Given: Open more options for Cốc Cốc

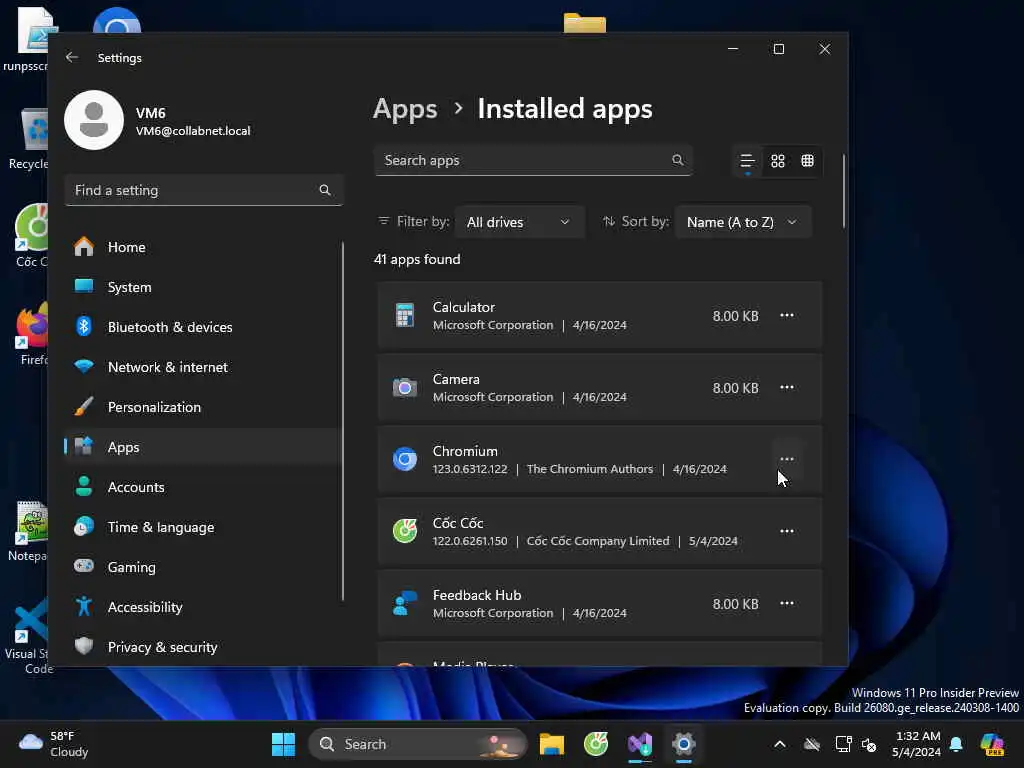Looking at the screenshot, I should pos(787,531).
